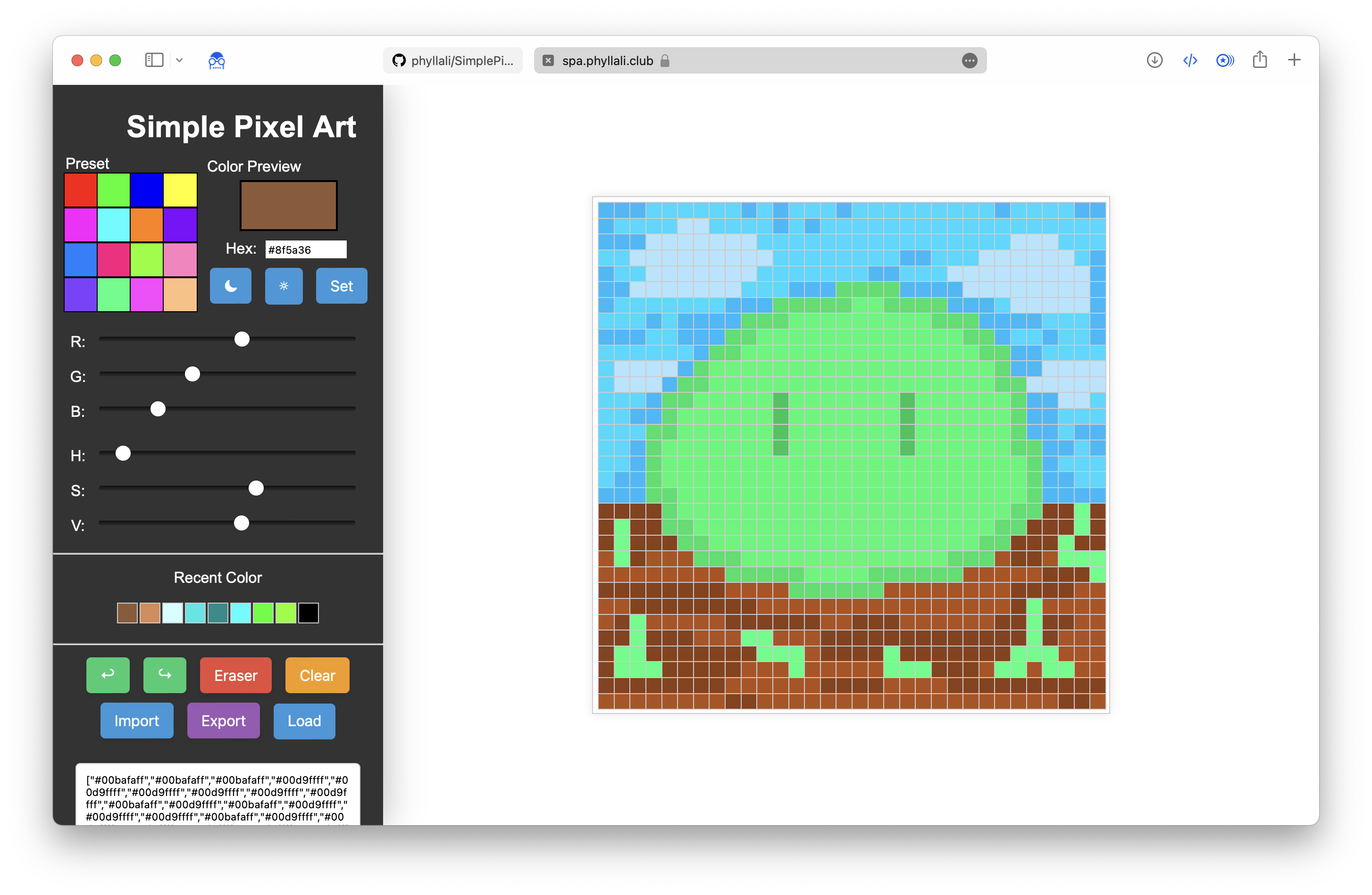Click the Export button
This screenshot has width=1372, height=895.
(223, 721)
